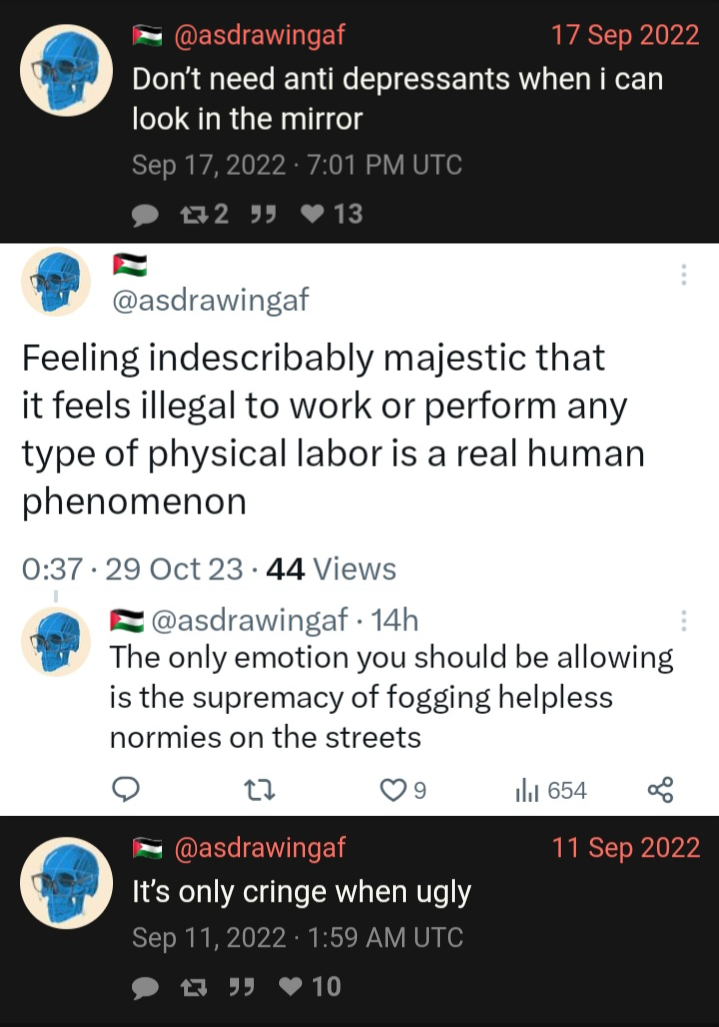Reply to the 'It's only cringe' tweet
Image resolution: width=719 pixels, height=1027 pixels.
[145, 988]
